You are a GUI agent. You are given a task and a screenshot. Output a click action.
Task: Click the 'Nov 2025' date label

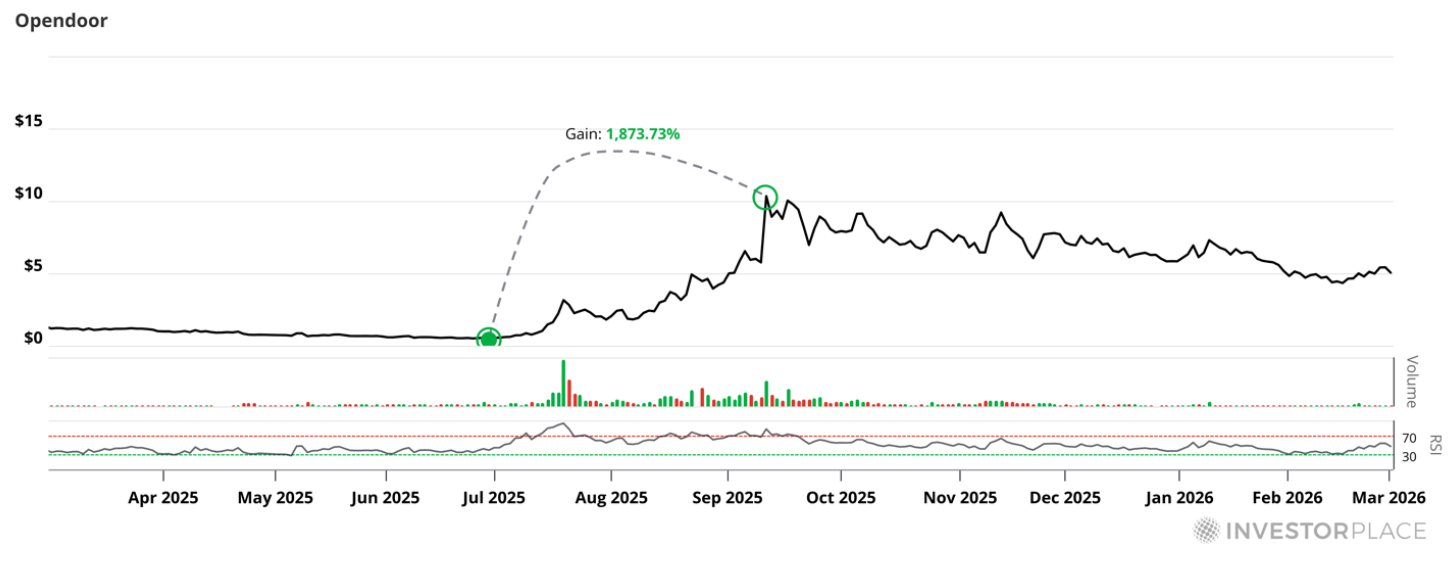coord(958,497)
